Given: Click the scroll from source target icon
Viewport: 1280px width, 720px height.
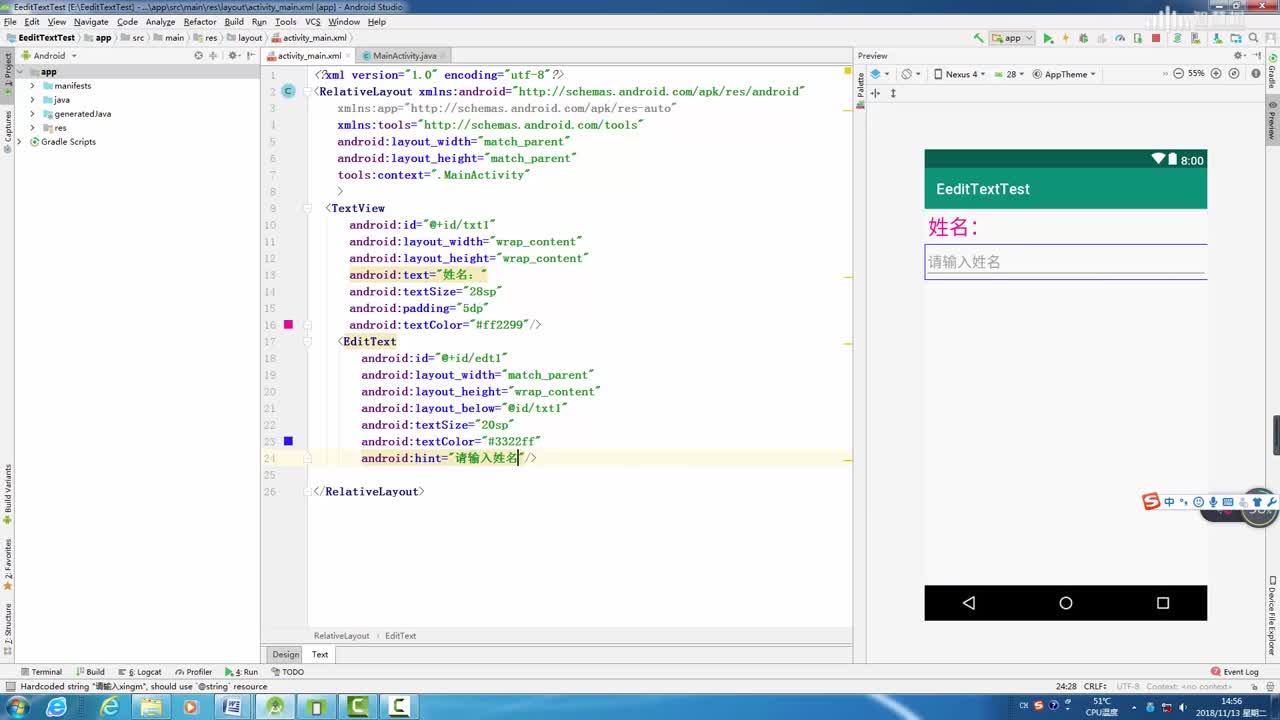Looking at the screenshot, I should tap(198, 55).
